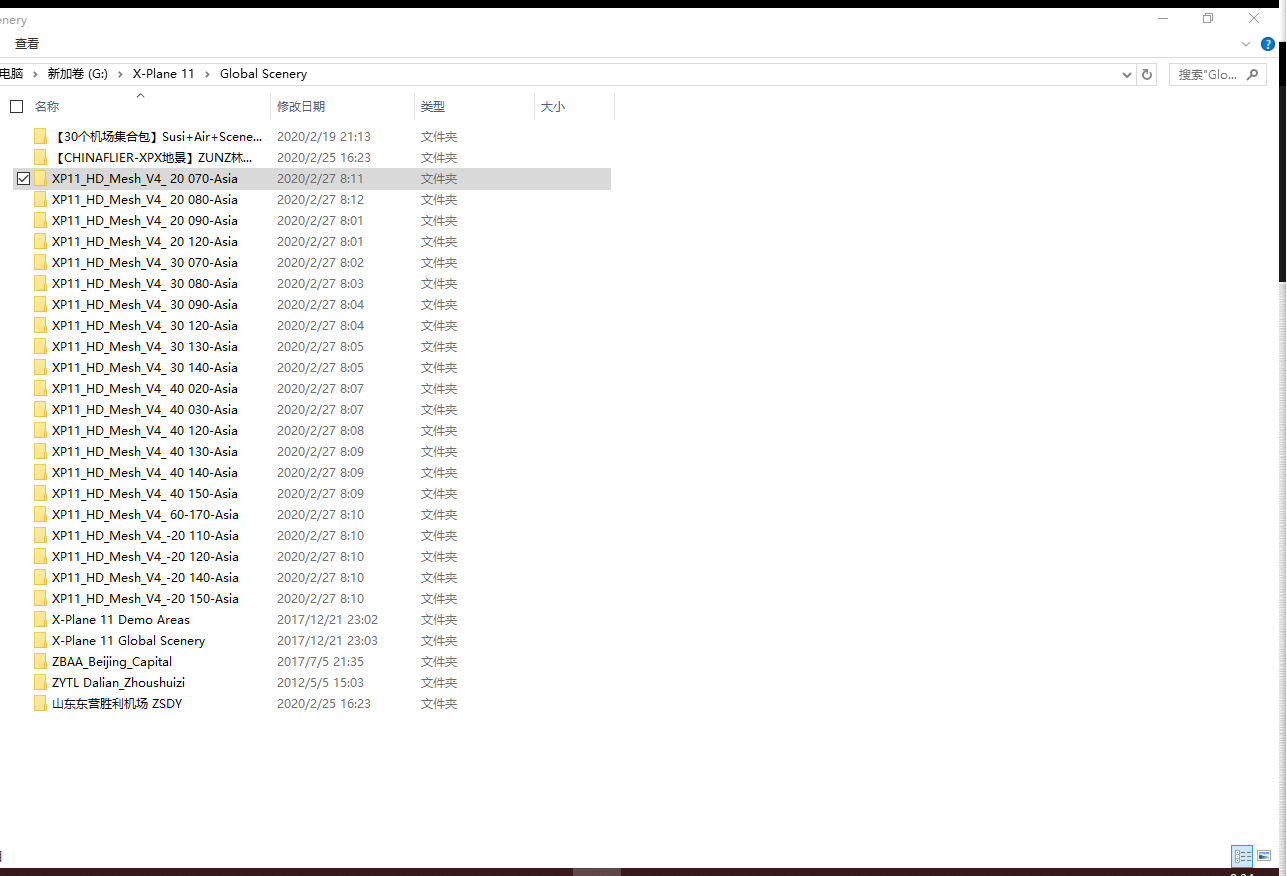The height and width of the screenshot is (876, 1287).
Task: Expand chevron after 新加卷 (G:) breadcrumb
Action: (x=121, y=74)
